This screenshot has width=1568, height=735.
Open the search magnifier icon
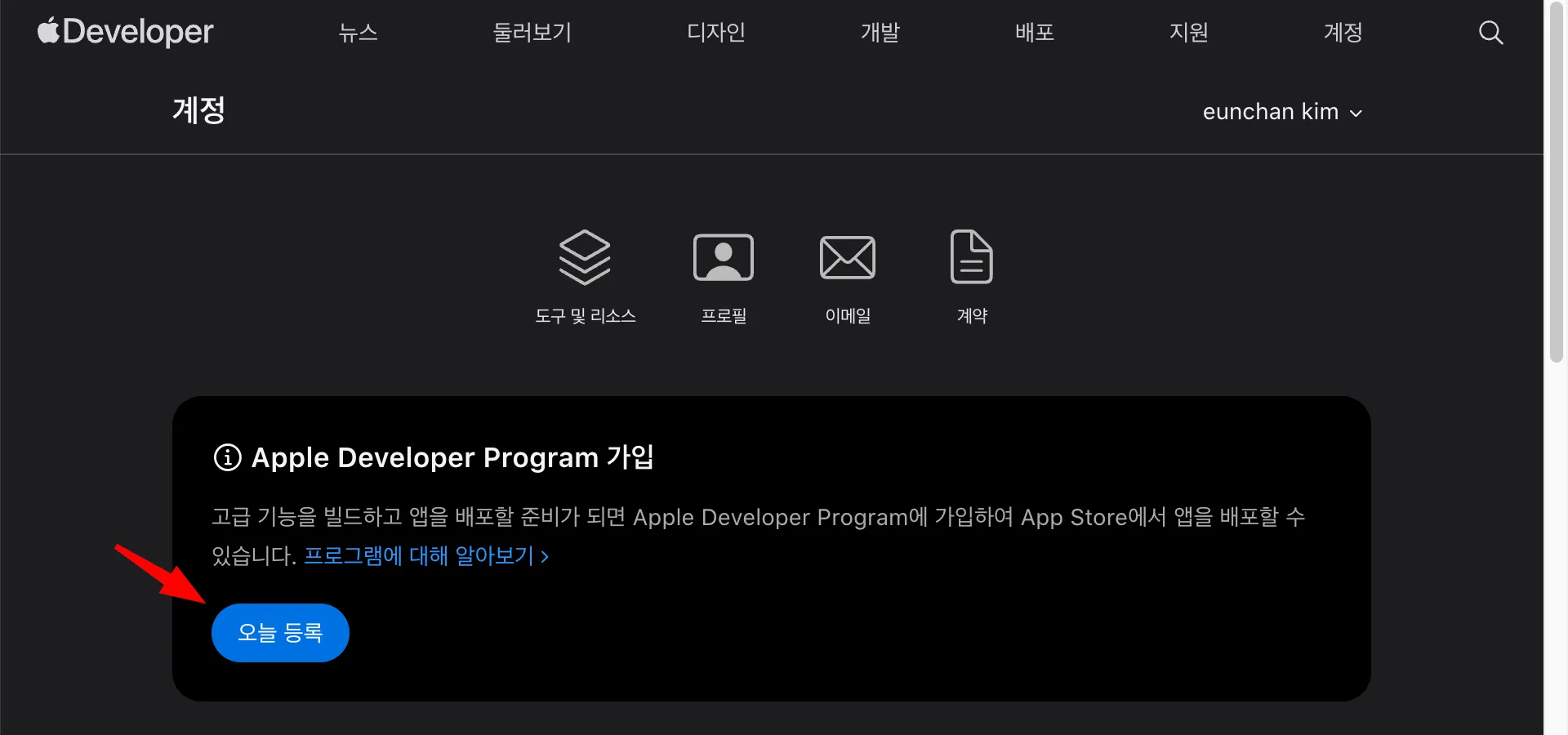(1490, 33)
